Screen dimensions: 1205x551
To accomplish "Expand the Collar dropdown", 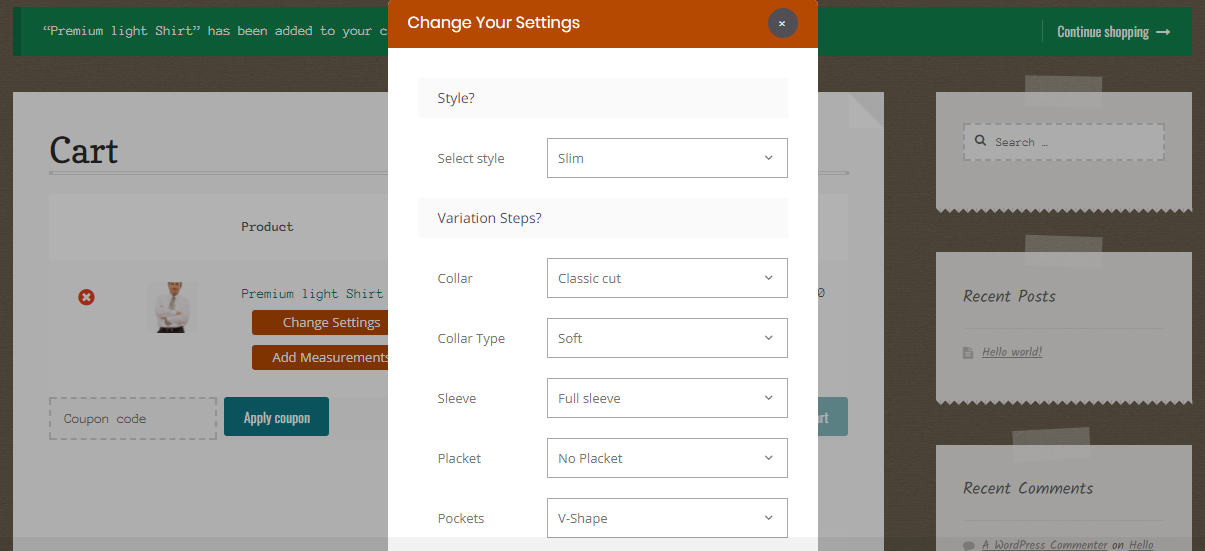I will [x=667, y=278].
